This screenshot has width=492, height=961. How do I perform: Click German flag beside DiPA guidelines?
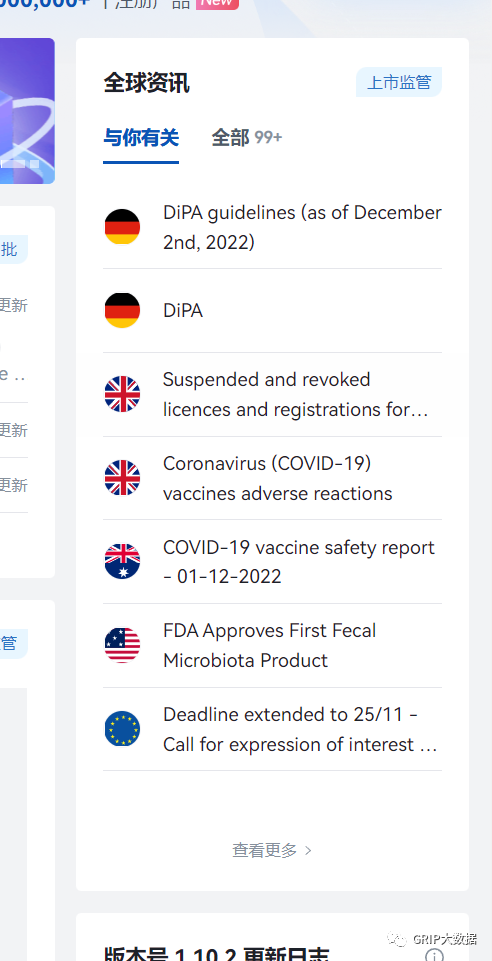[x=122, y=227]
